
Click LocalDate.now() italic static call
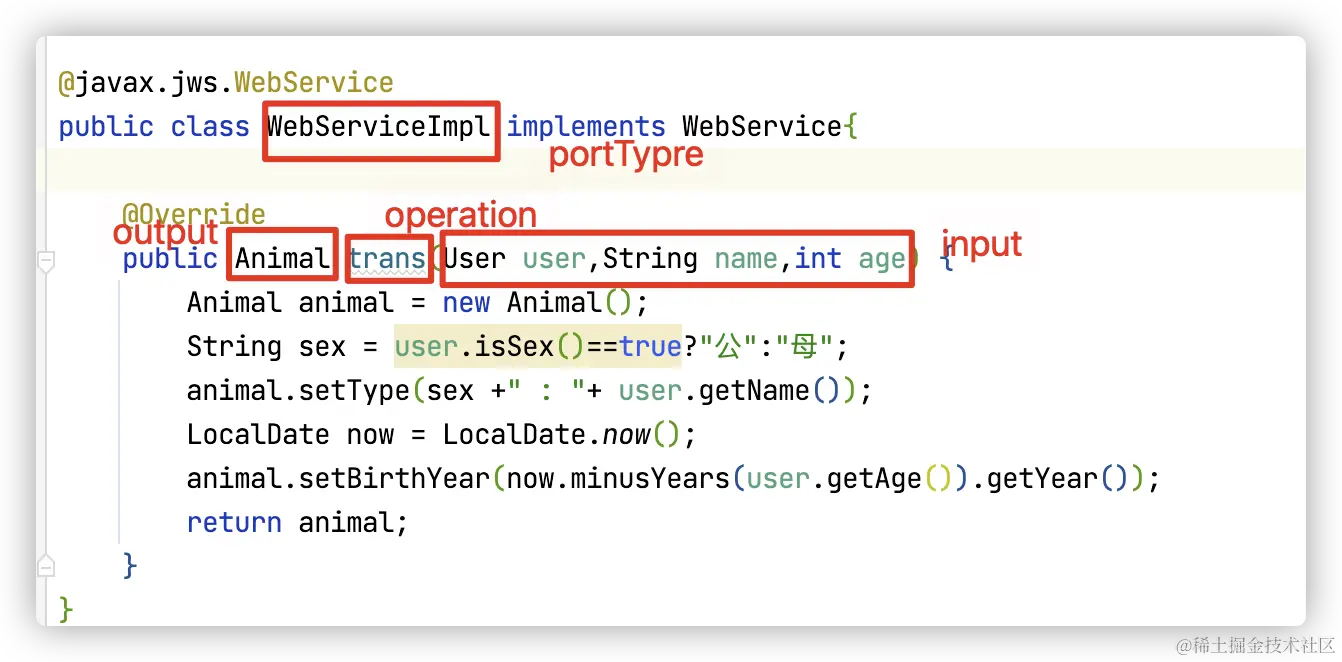pyautogui.click(x=562, y=435)
